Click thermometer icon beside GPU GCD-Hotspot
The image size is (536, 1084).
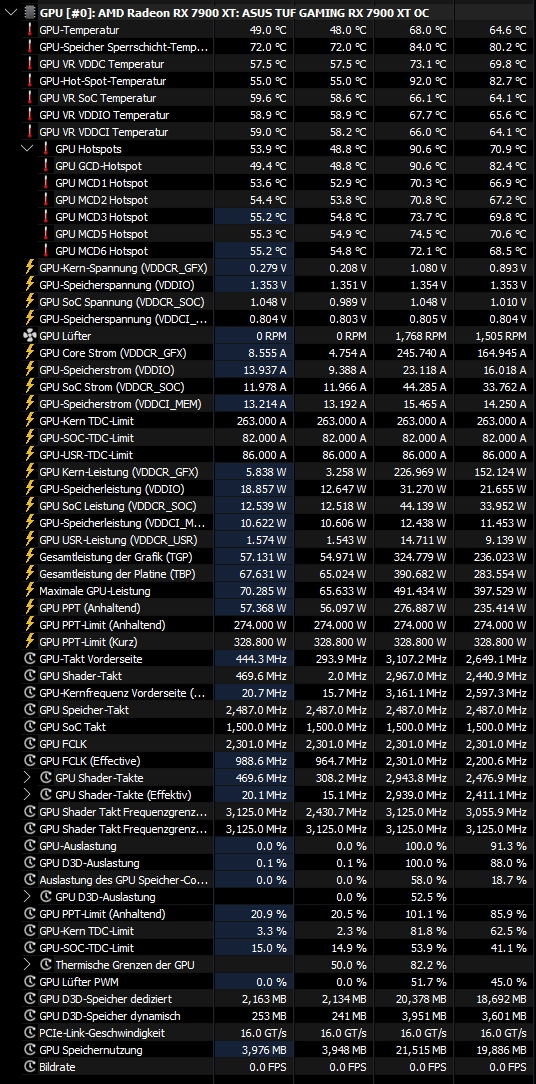(46, 166)
